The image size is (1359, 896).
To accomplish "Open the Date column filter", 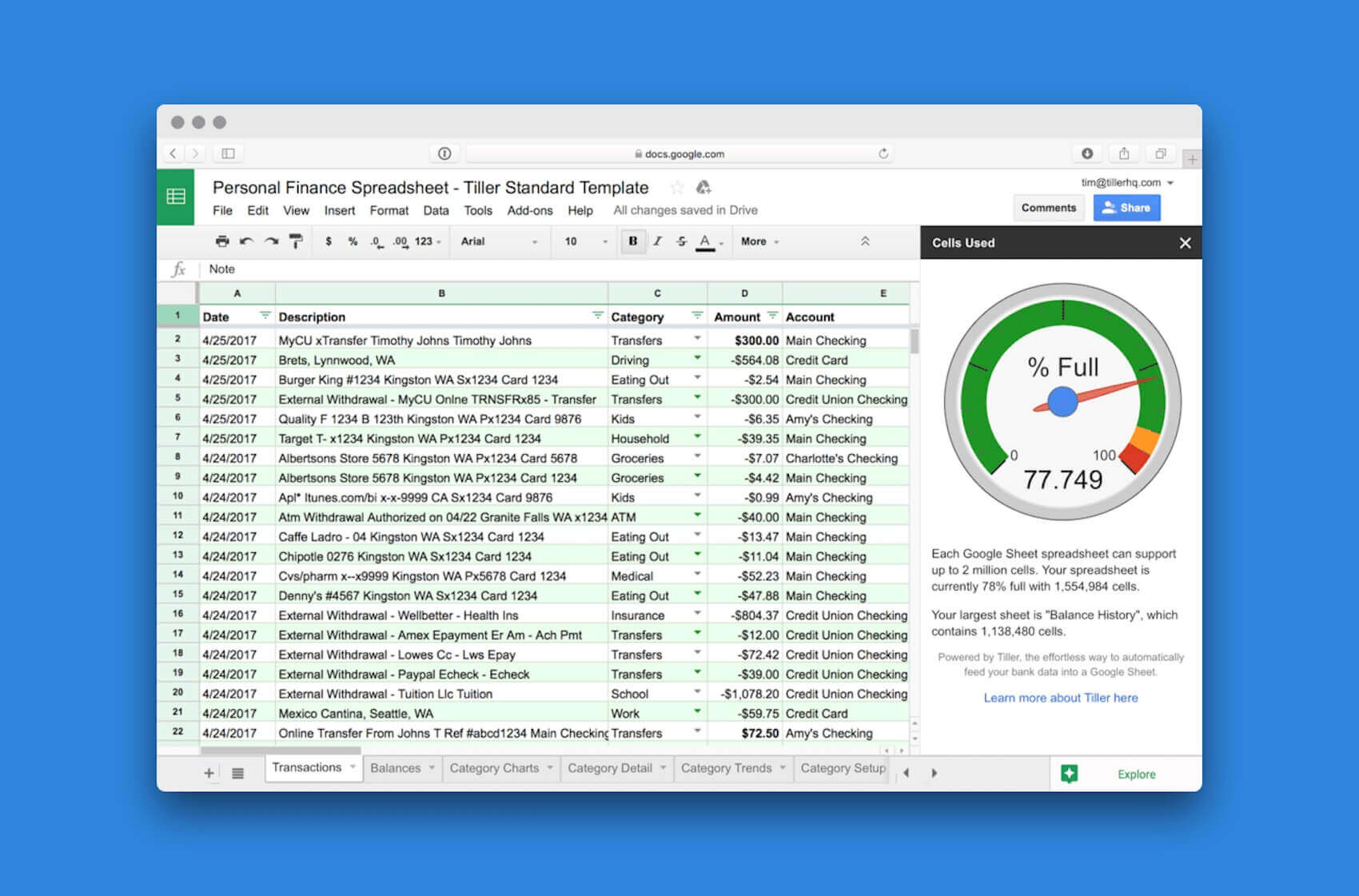I will coord(265,316).
